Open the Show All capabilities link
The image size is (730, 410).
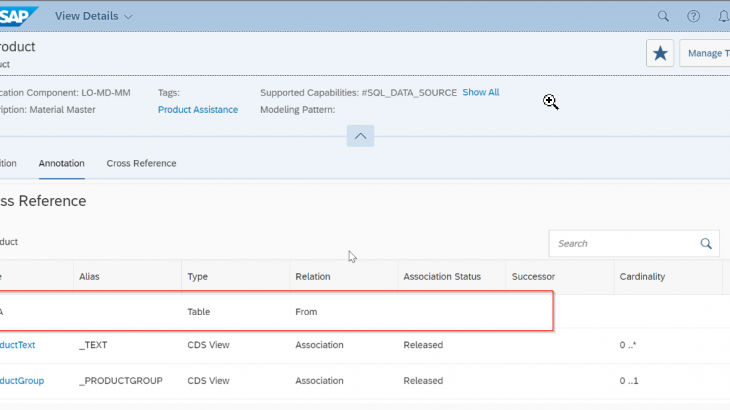pos(480,92)
